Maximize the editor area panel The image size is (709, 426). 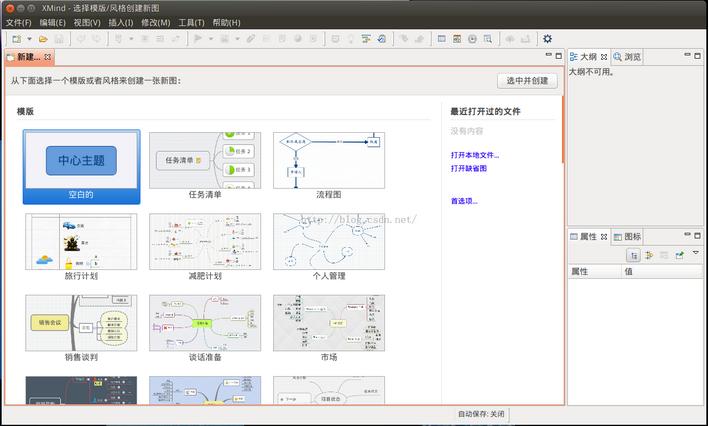[559, 56]
